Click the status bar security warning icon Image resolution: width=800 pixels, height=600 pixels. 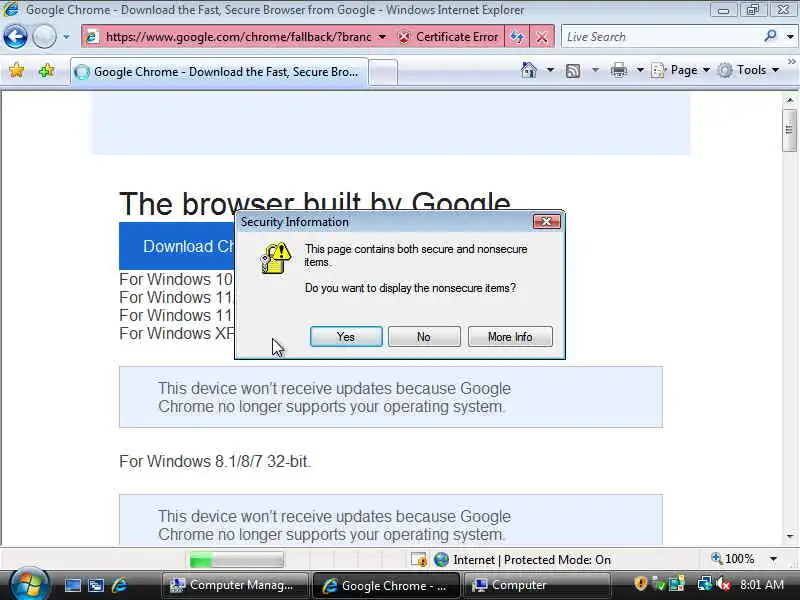pos(419,560)
